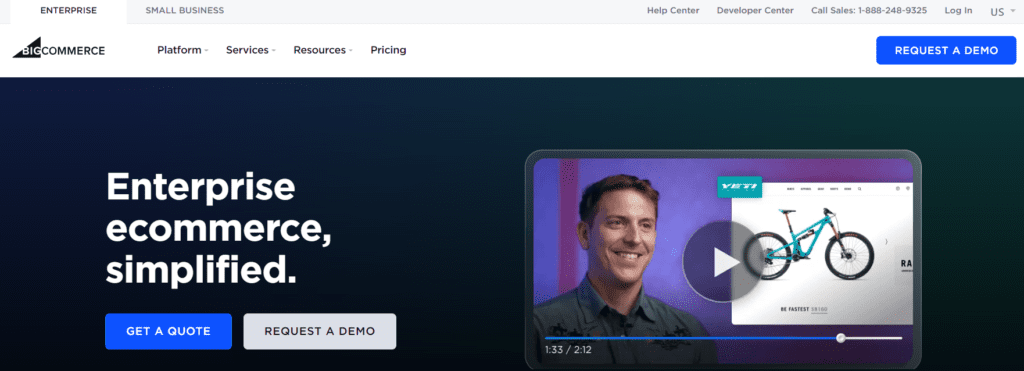Switch to the Enterprise tab
The image size is (1024, 371).
[x=69, y=10]
